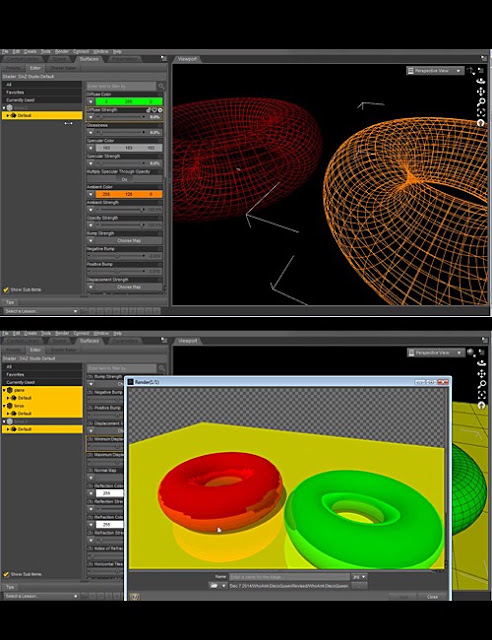Click the orange Ambient Color swatch
This screenshot has height=640, width=492.
click(129, 195)
